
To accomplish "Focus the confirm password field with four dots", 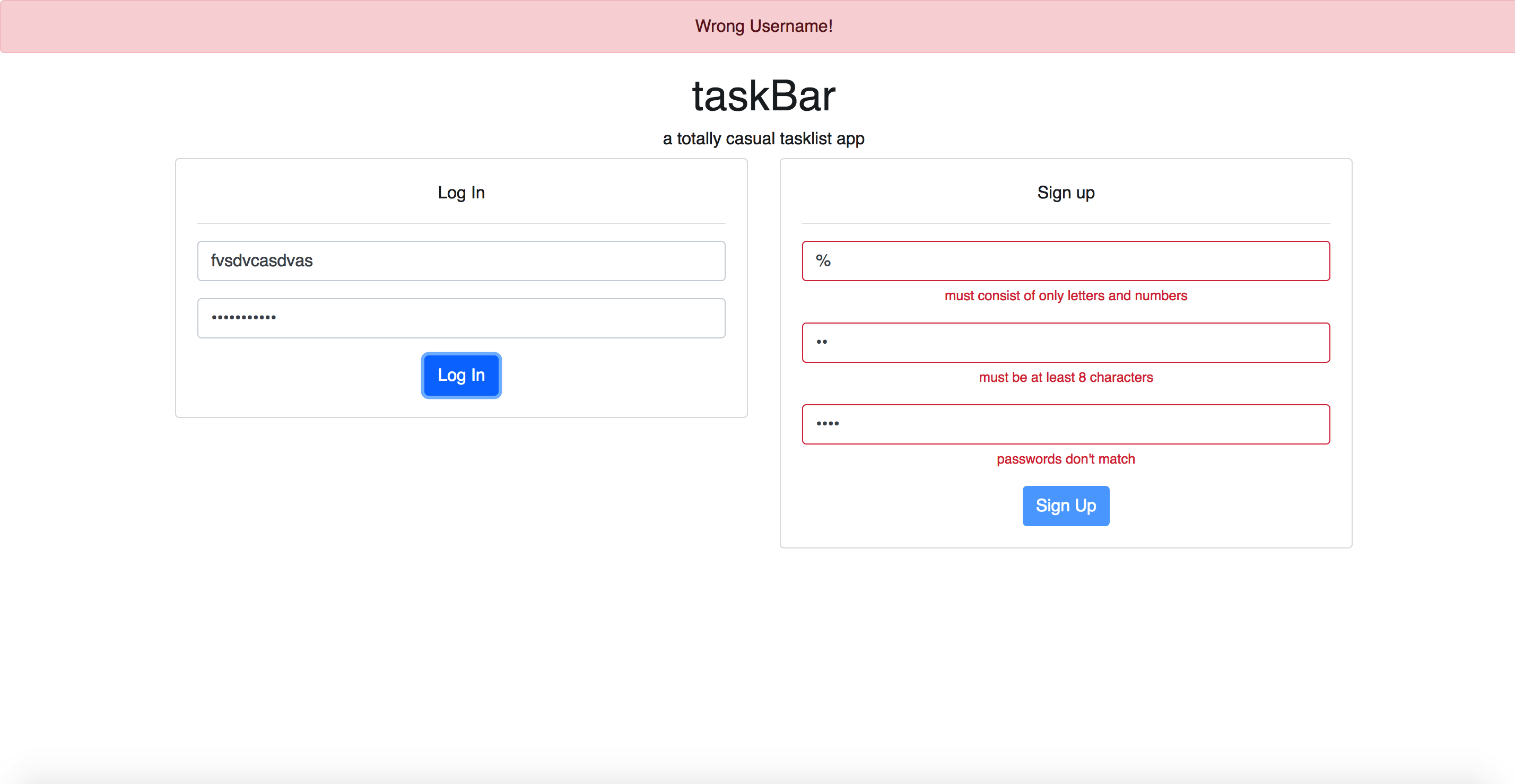I will click(x=1066, y=424).
